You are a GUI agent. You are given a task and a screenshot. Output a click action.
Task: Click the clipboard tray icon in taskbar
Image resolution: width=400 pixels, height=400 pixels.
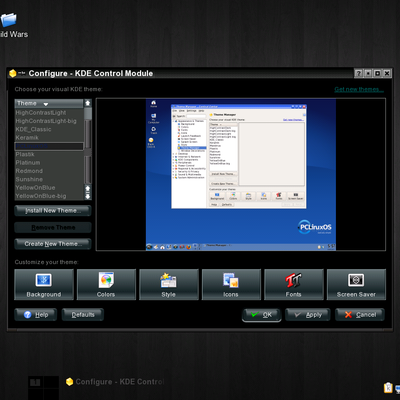coord(388,388)
